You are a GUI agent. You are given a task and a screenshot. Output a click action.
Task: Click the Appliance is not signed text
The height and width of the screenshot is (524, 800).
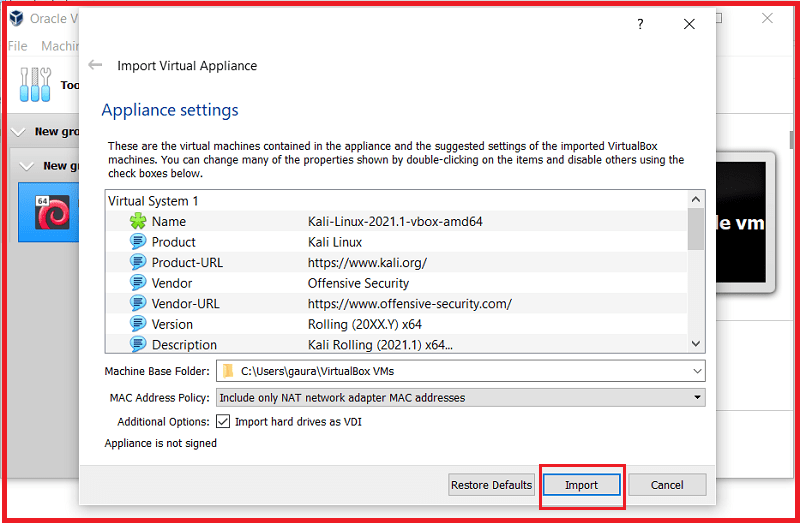point(161,443)
